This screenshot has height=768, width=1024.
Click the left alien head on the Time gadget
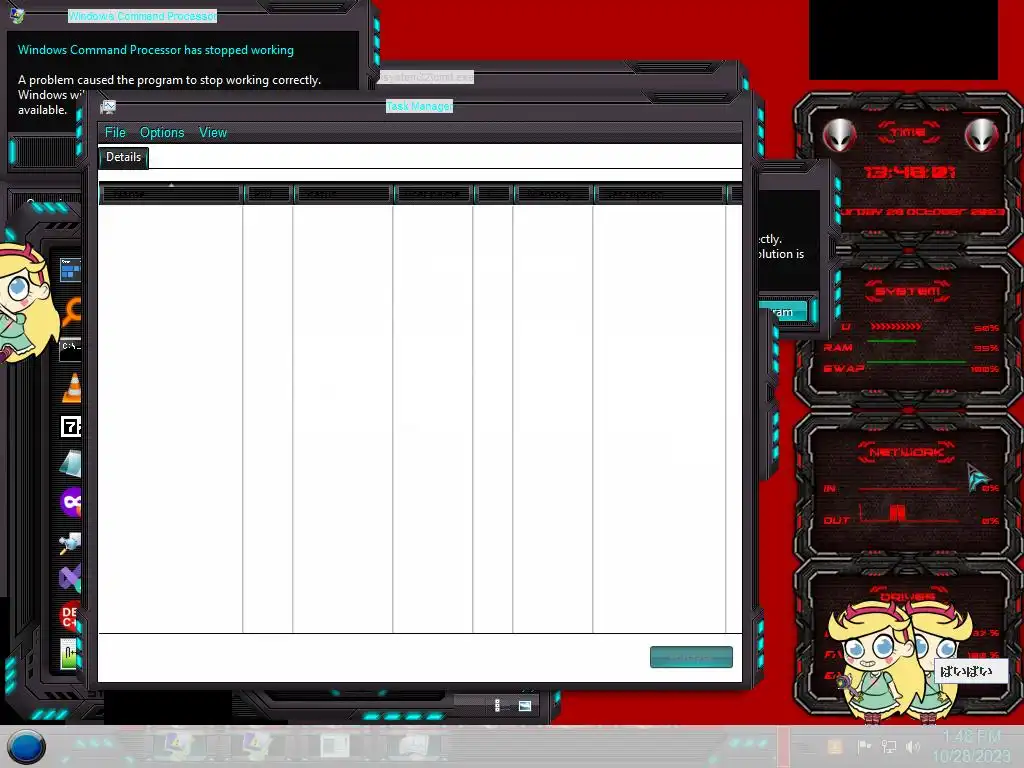click(x=839, y=136)
